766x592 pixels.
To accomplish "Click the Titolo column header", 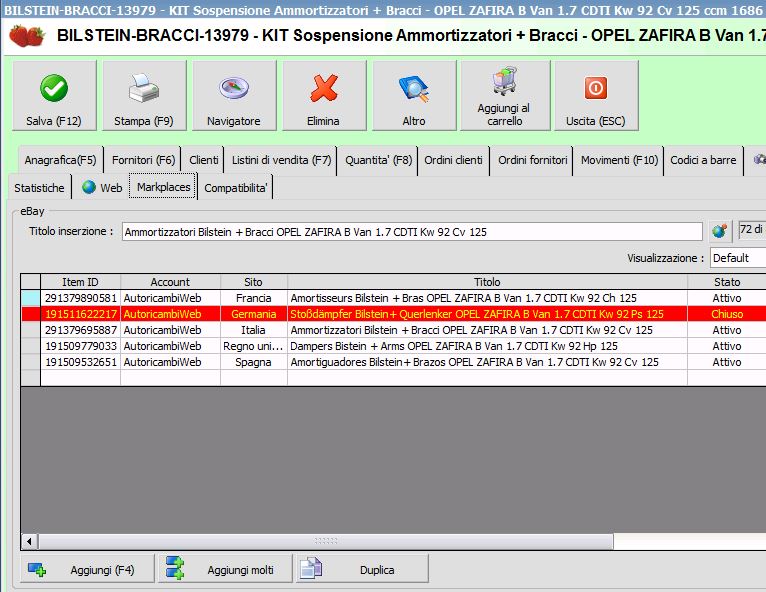I will pyautogui.click(x=487, y=282).
